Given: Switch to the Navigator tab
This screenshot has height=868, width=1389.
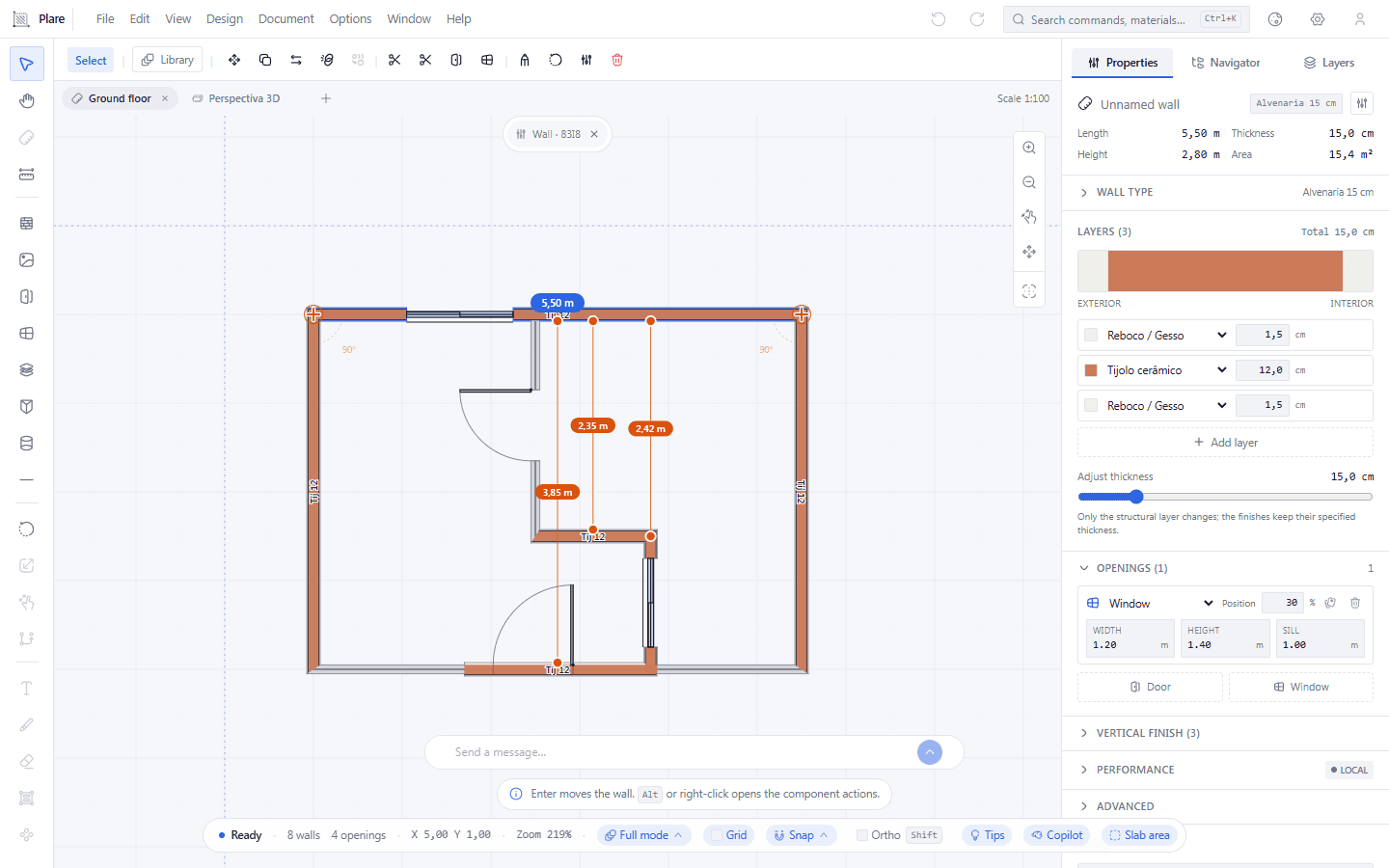Looking at the screenshot, I should [1226, 63].
